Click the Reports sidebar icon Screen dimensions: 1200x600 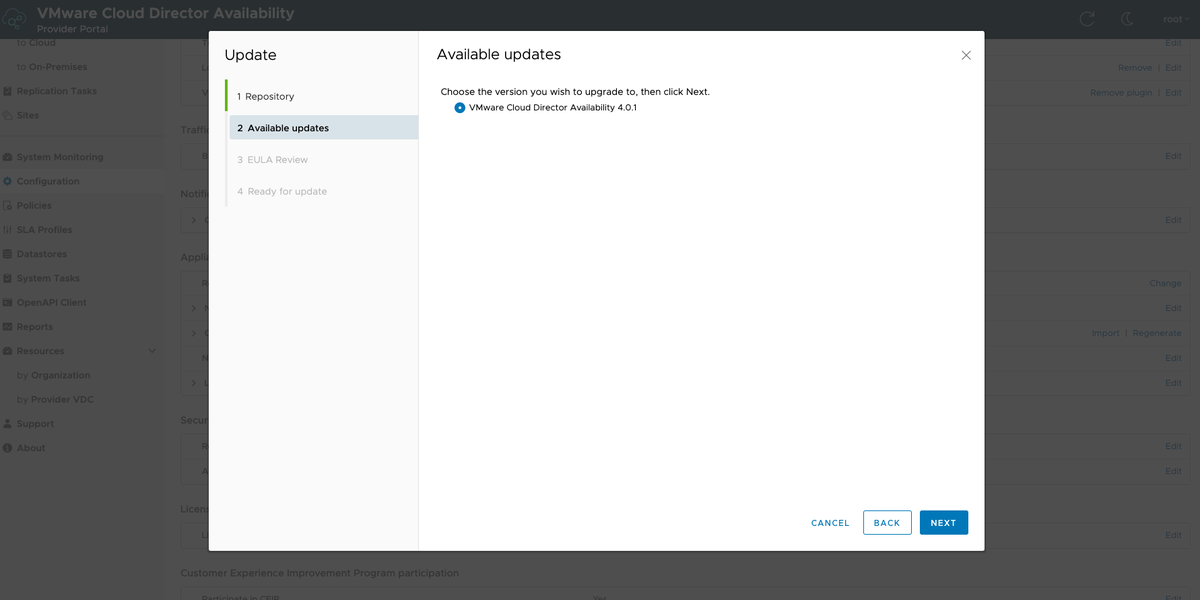(8, 327)
